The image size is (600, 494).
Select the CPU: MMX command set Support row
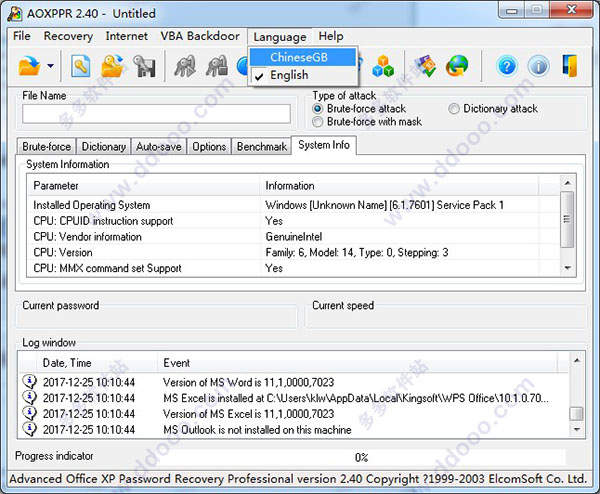click(293, 268)
